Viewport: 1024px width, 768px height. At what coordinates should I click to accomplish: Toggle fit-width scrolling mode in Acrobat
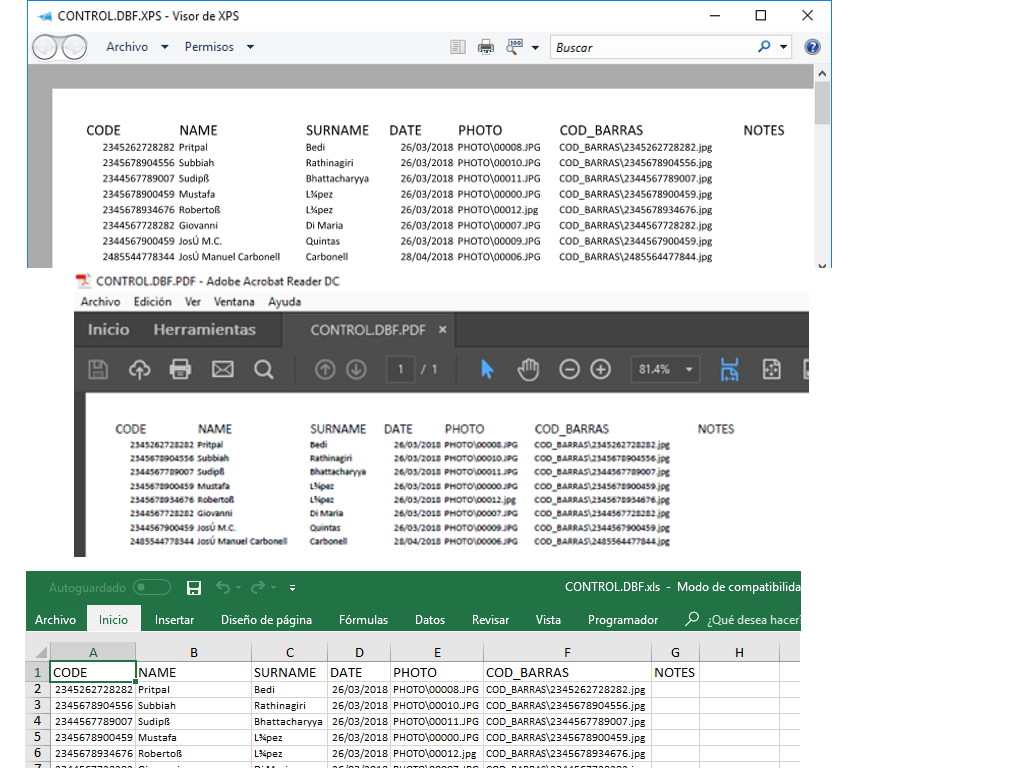tap(729, 369)
